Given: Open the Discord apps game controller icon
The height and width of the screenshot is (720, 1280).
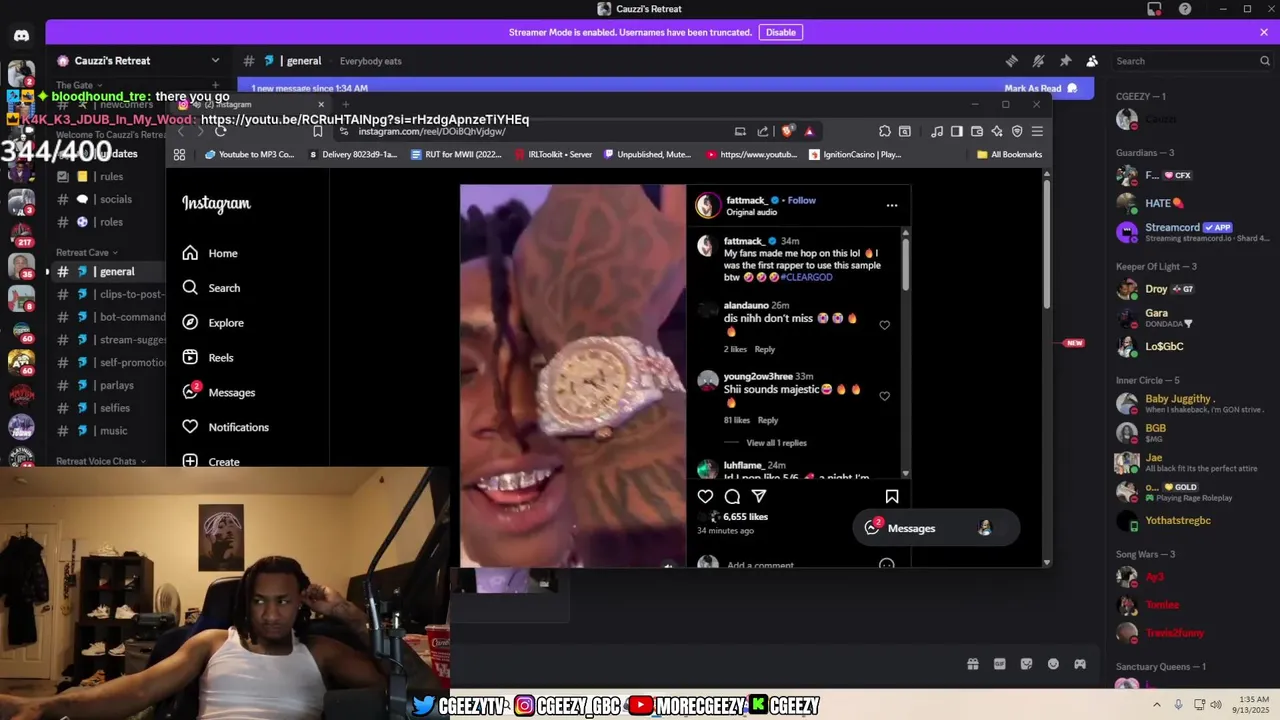Looking at the screenshot, I should pos(1080,664).
